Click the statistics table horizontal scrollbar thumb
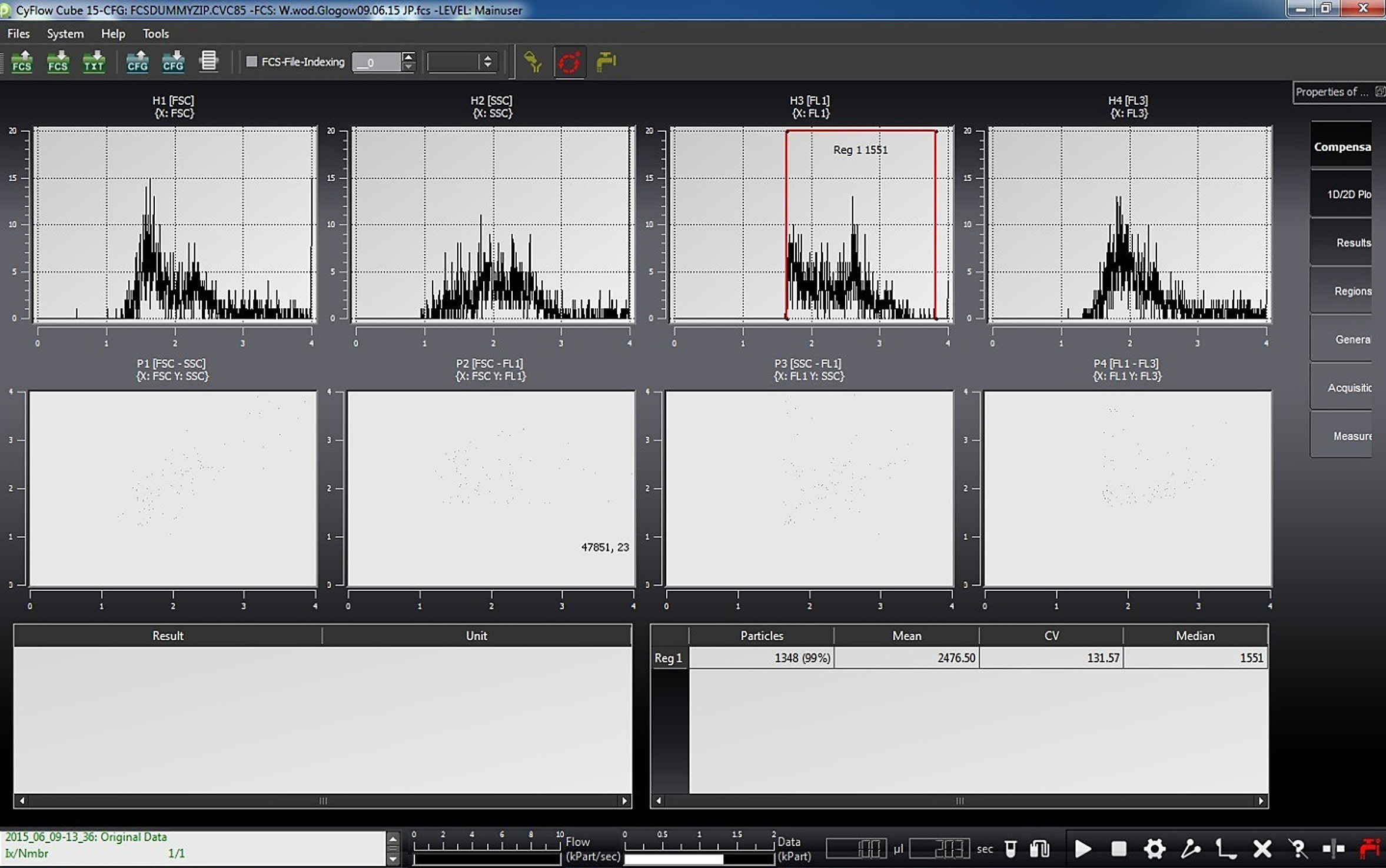The width and height of the screenshot is (1386, 868). (x=959, y=800)
